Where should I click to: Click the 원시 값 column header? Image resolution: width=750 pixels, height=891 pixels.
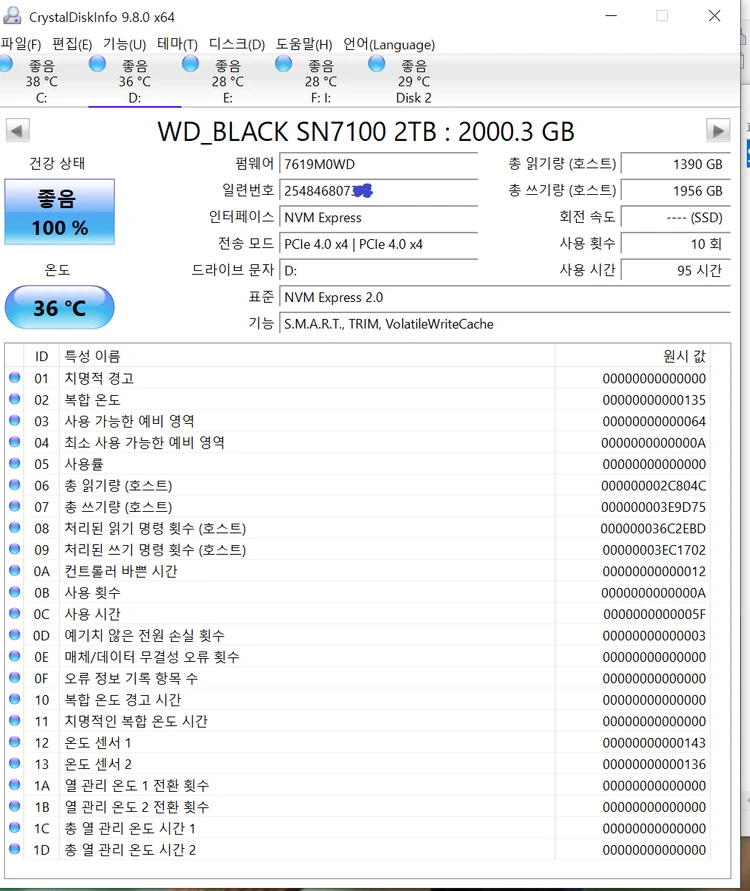tap(632, 356)
